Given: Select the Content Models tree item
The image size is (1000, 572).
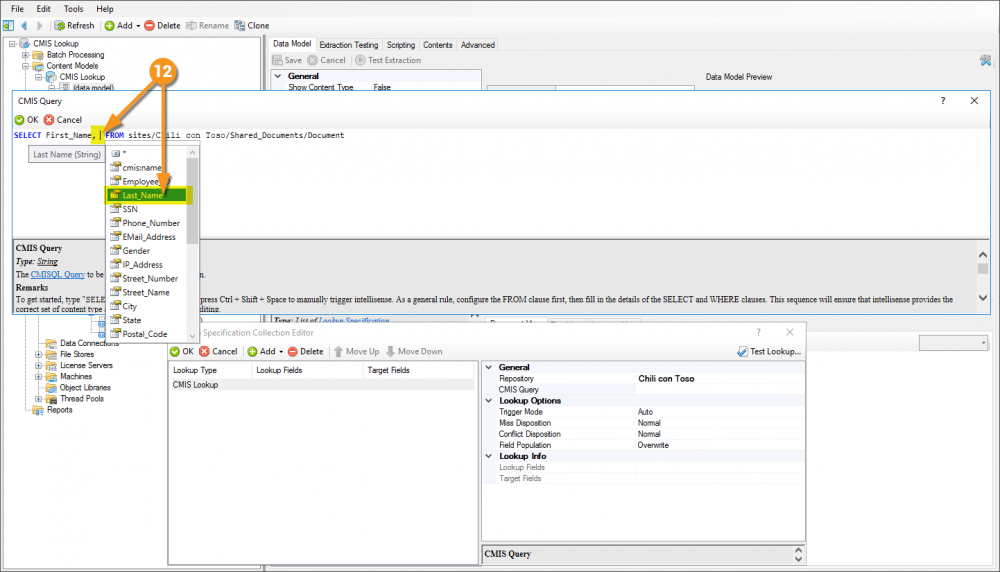Looking at the screenshot, I should (x=72, y=66).
